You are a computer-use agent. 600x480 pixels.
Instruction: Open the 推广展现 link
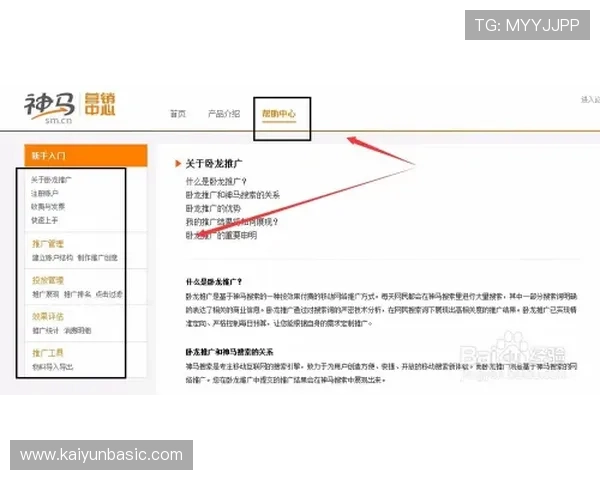click(46, 294)
